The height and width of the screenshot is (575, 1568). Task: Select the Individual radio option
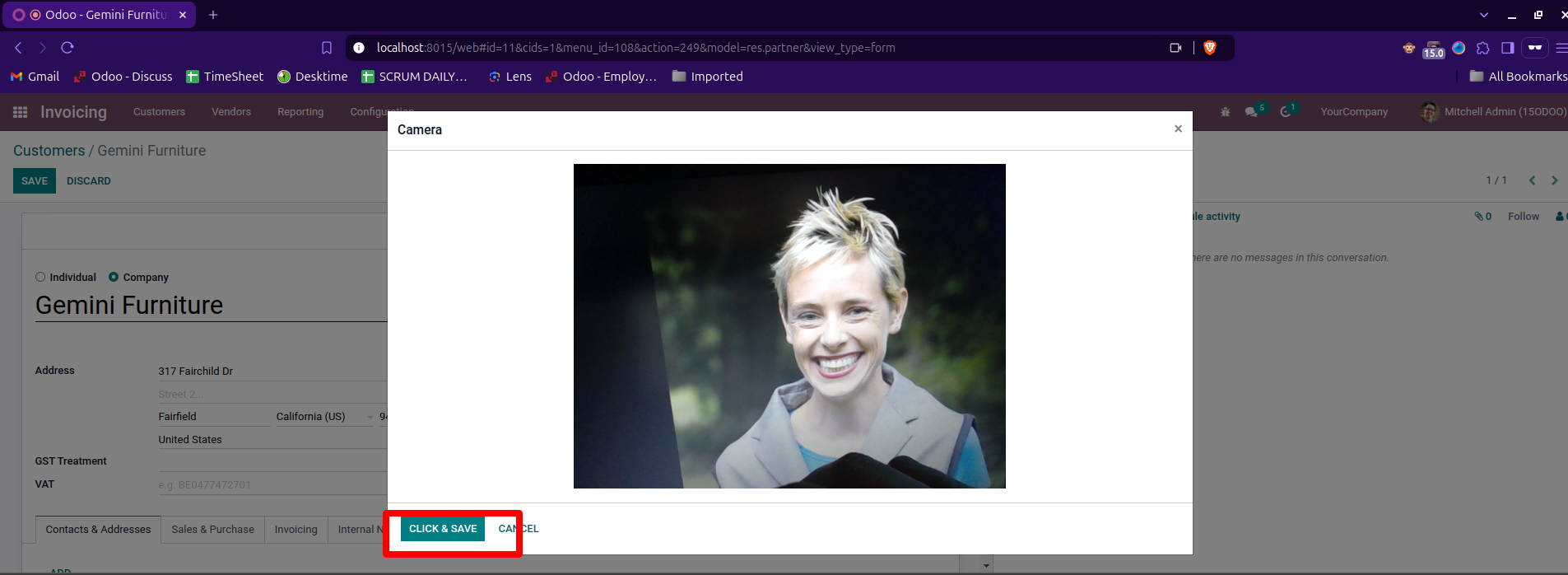[40, 277]
